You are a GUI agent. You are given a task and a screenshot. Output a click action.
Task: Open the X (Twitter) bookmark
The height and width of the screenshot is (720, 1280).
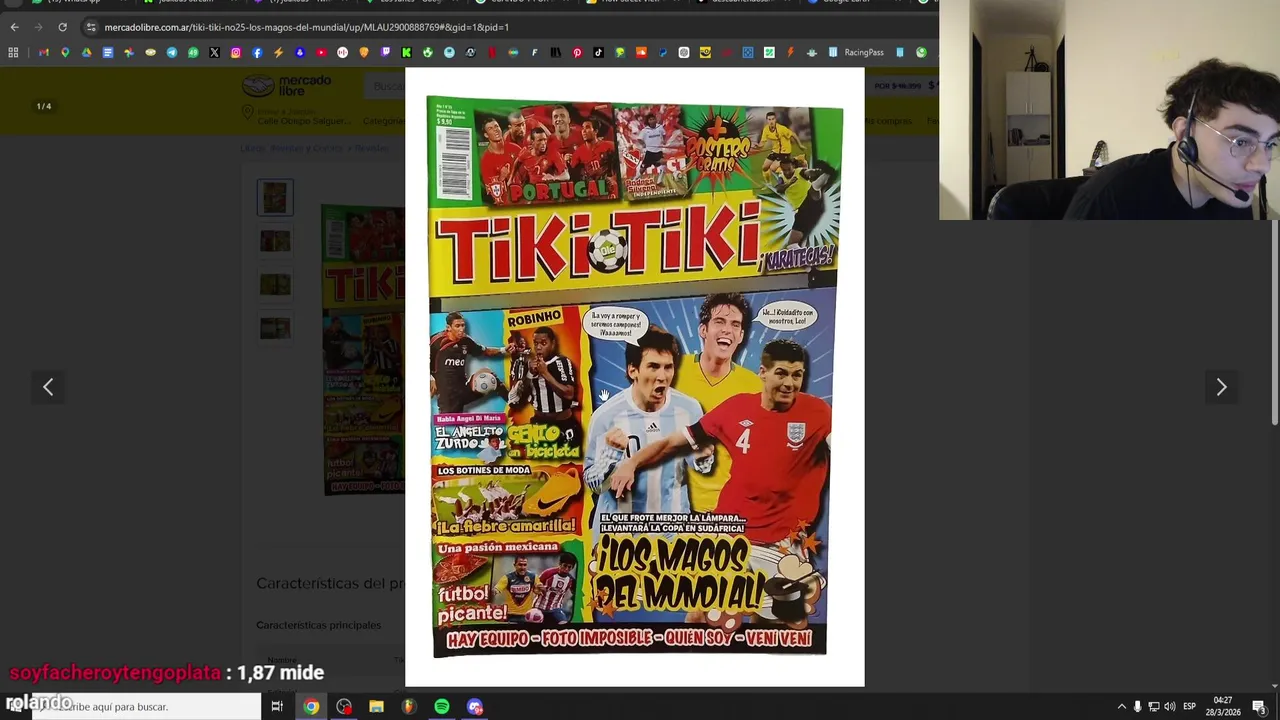pyautogui.click(x=214, y=52)
